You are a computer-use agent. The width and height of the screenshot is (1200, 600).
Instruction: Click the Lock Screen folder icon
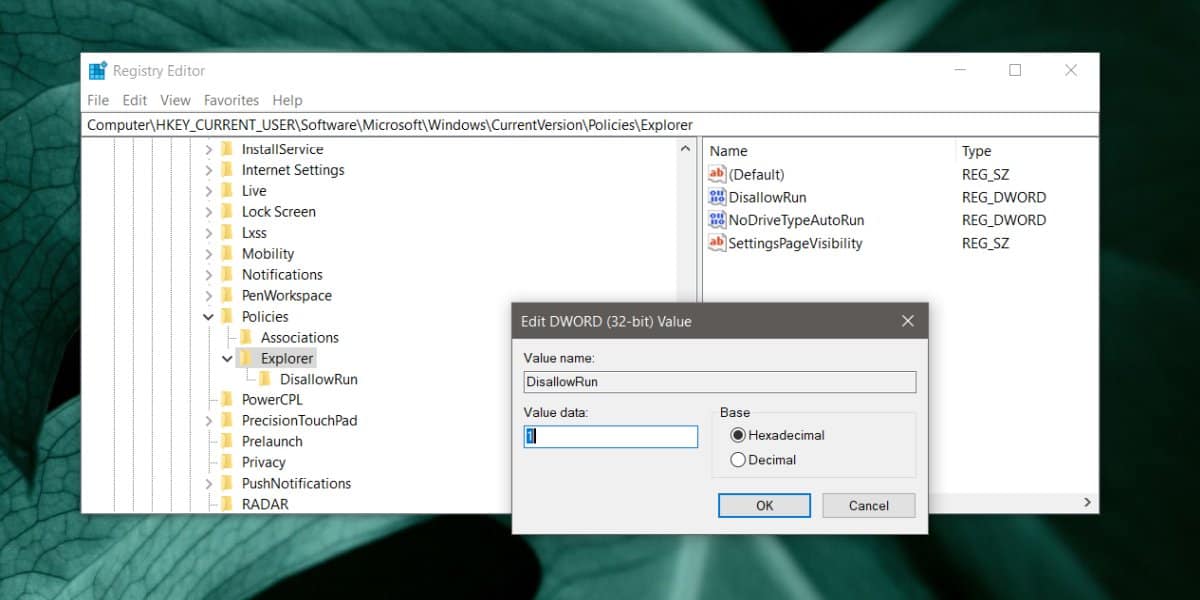click(x=228, y=212)
